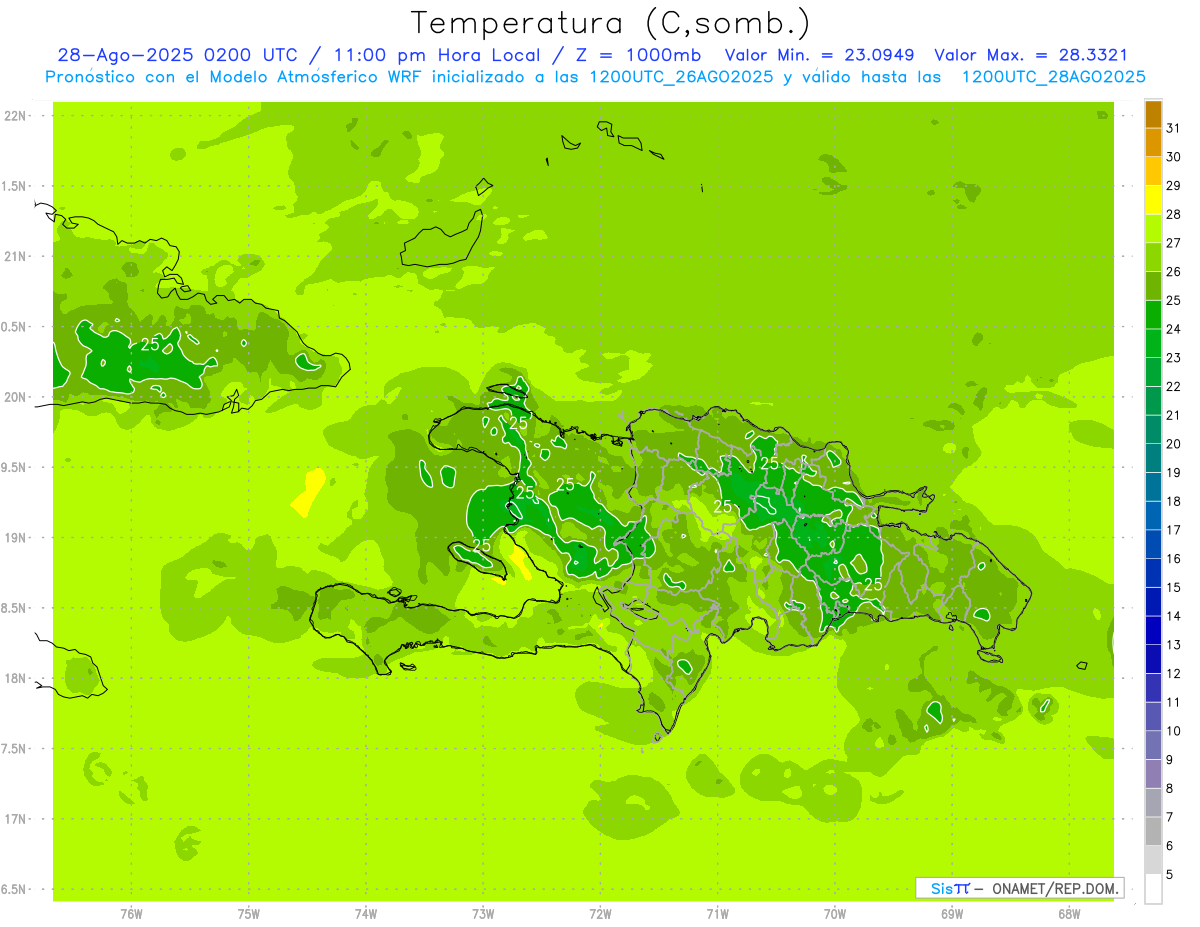This screenshot has height=927, width=1200.
Task: Click the 68W longitude label
Action: pos(1069,913)
